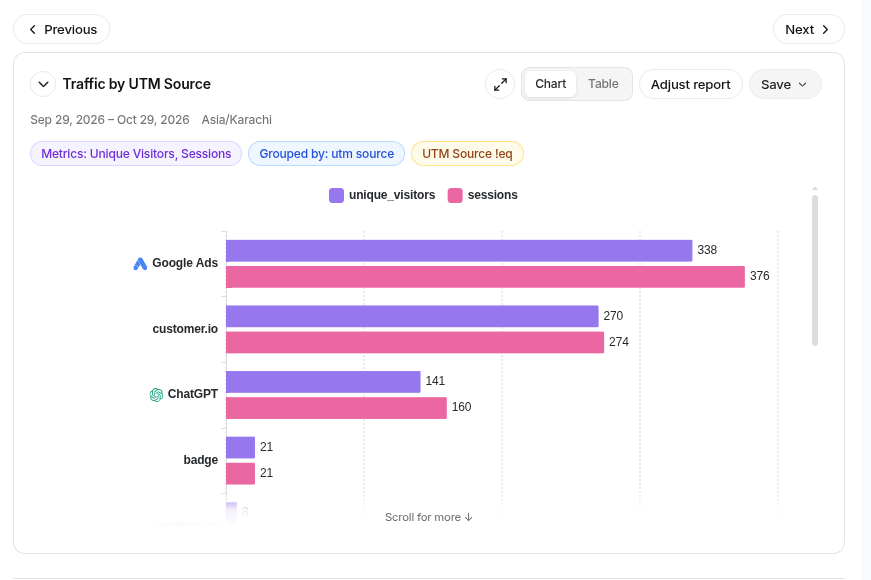
Task: Click the Grouped by: utm source chip
Action: click(327, 154)
